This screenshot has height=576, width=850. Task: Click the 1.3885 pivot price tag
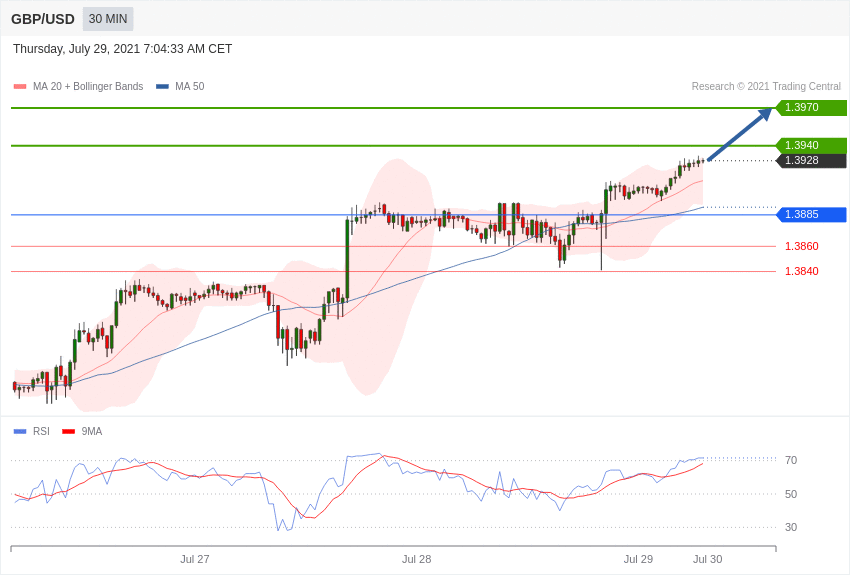coord(811,215)
